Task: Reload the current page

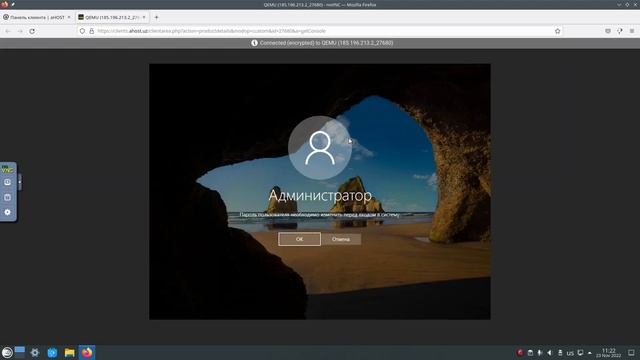Action: [32, 31]
